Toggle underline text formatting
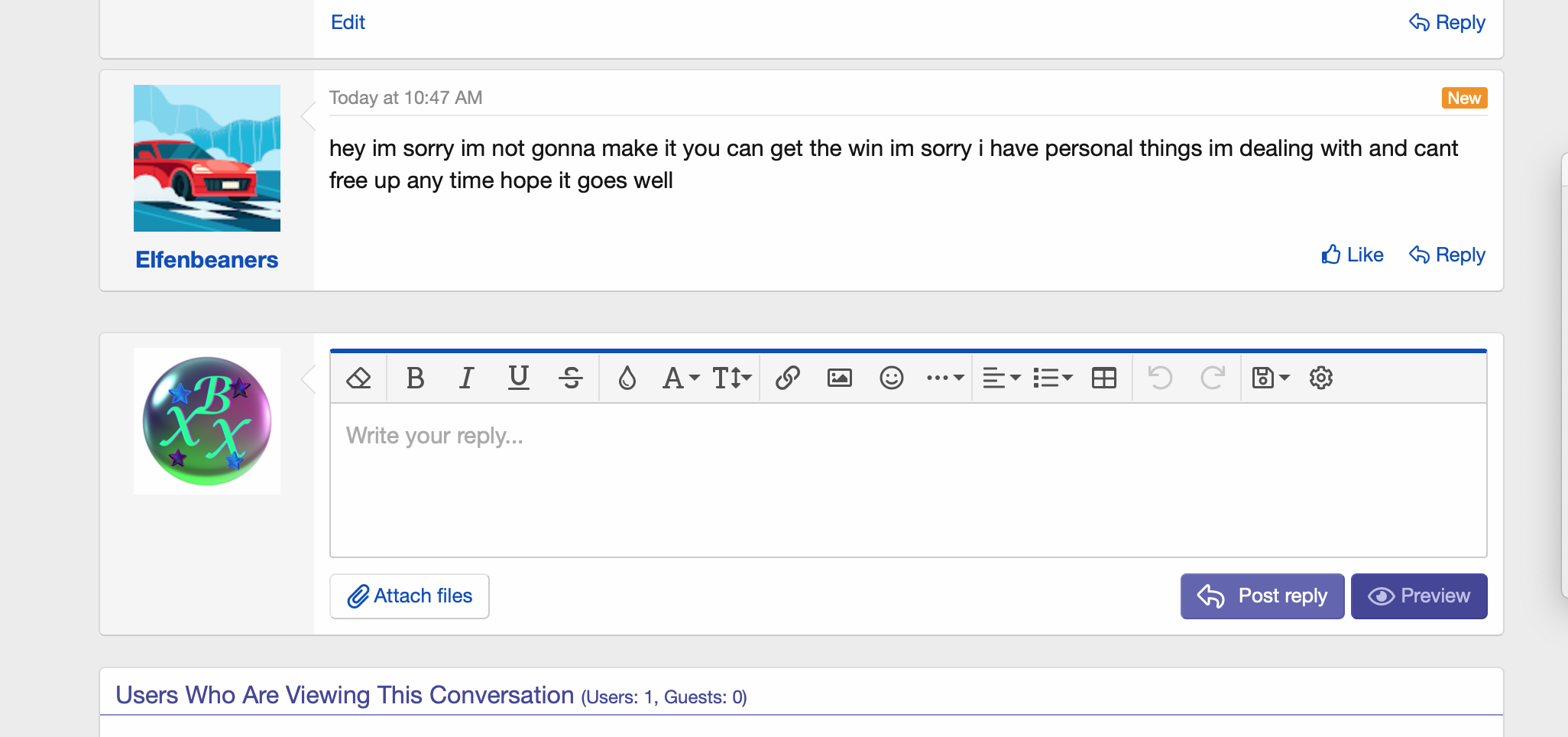This screenshot has height=737, width=1568. click(518, 378)
